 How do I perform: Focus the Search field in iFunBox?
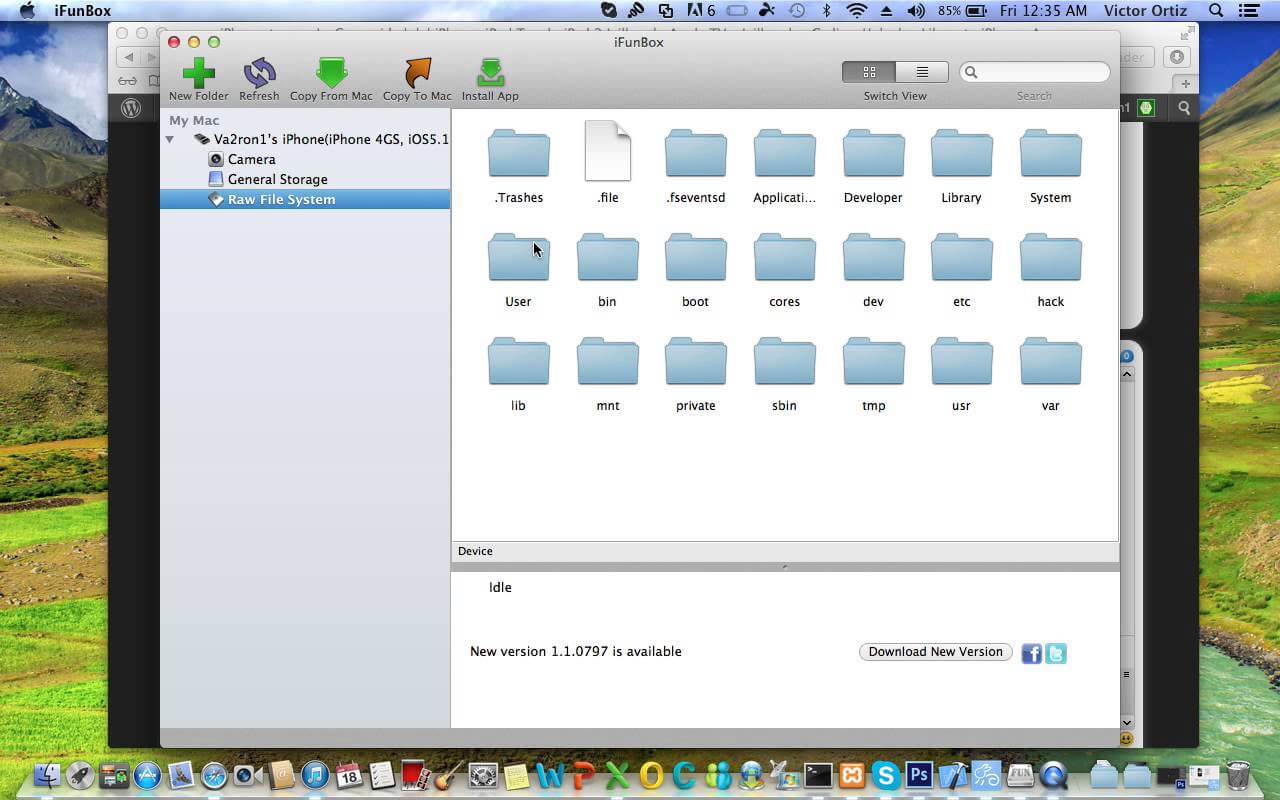tap(1035, 72)
